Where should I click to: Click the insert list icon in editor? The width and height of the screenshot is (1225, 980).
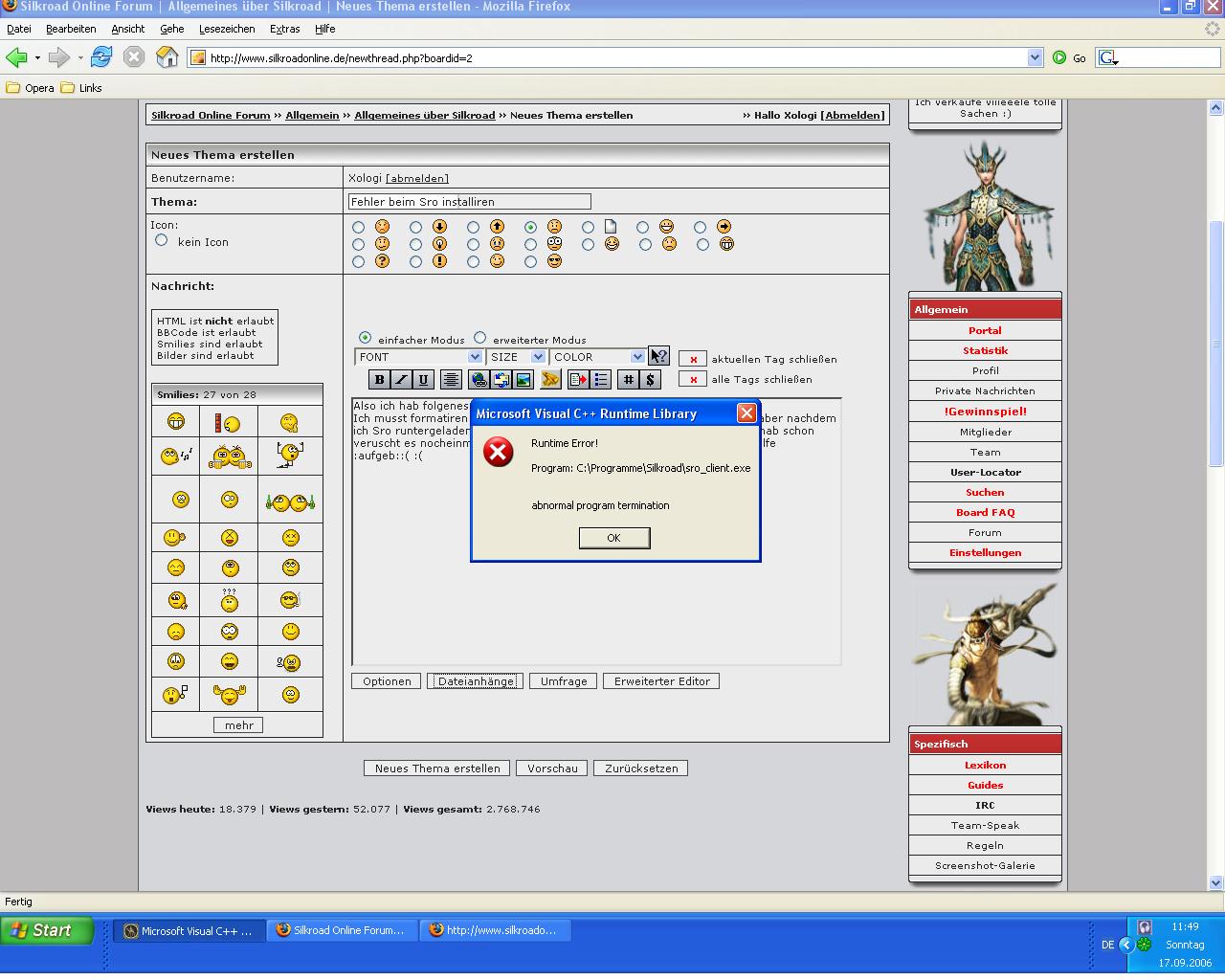601,380
